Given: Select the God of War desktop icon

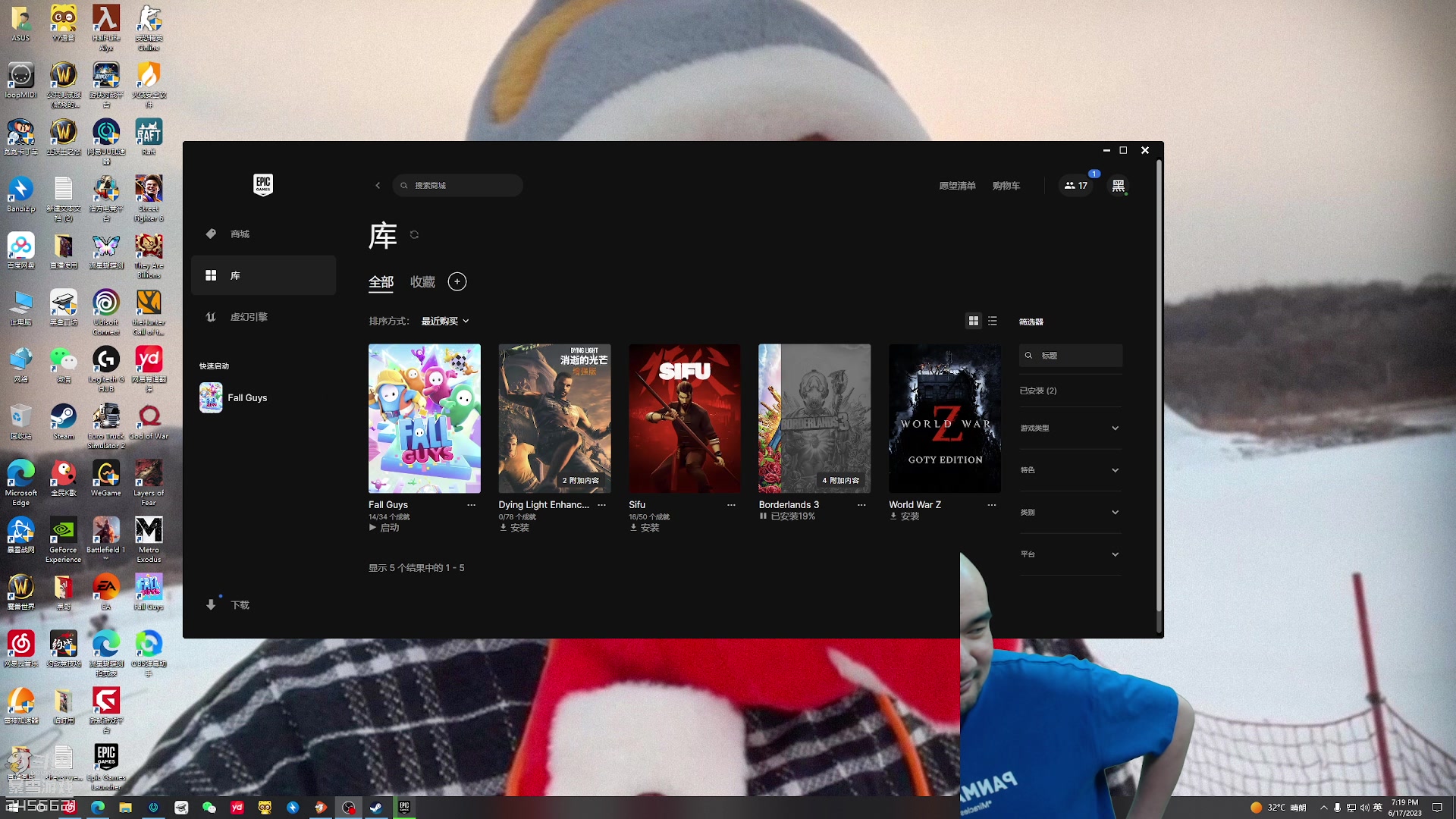Looking at the screenshot, I should pyautogui.click(x=149, y=422).
